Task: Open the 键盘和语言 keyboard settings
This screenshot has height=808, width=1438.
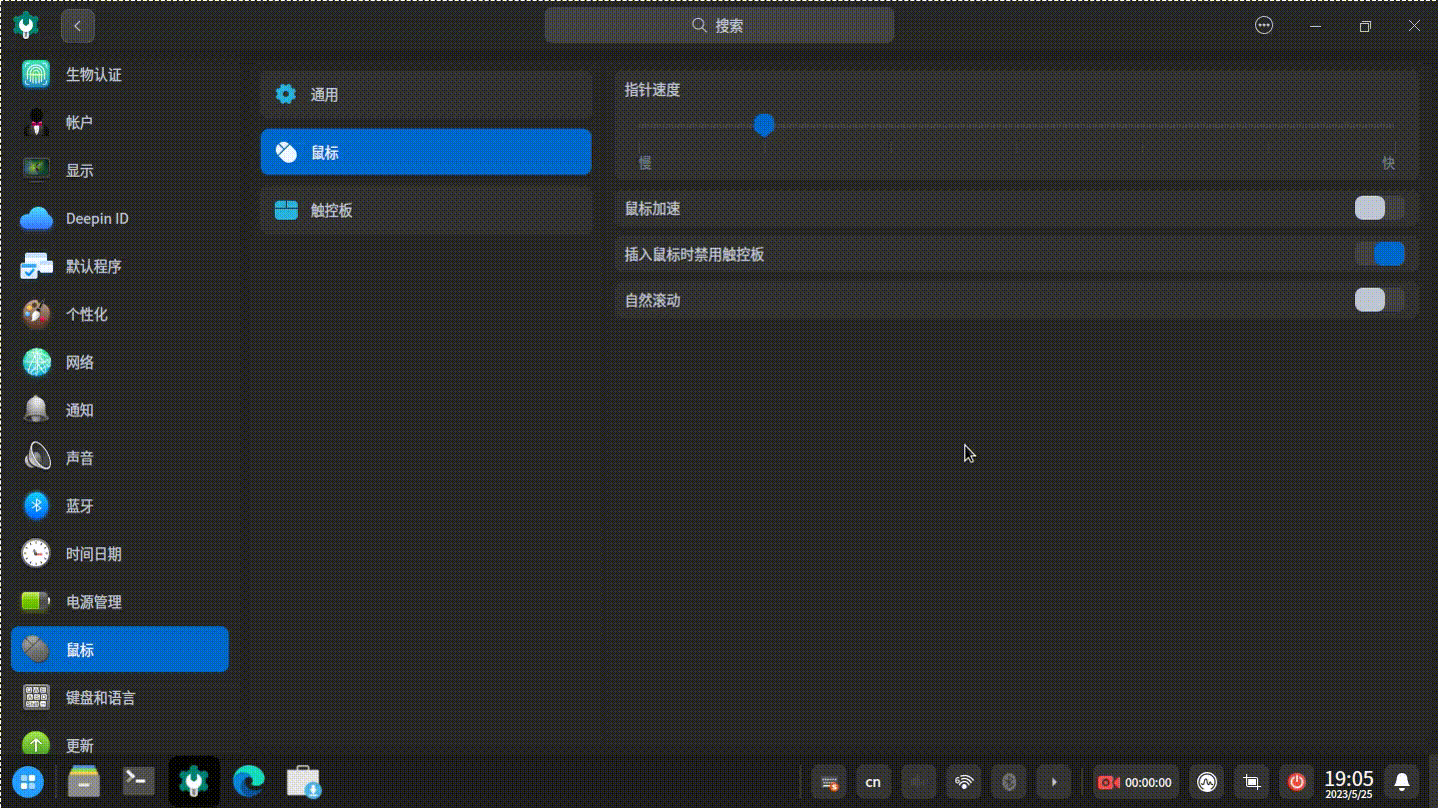Action: click(120, 698)
